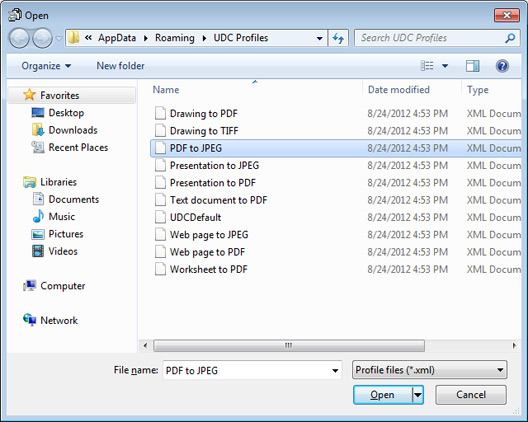The height and width of the screenshot is (422, 528).
Task: Click the search magnifier icon
Action: (x=510, y=38)
